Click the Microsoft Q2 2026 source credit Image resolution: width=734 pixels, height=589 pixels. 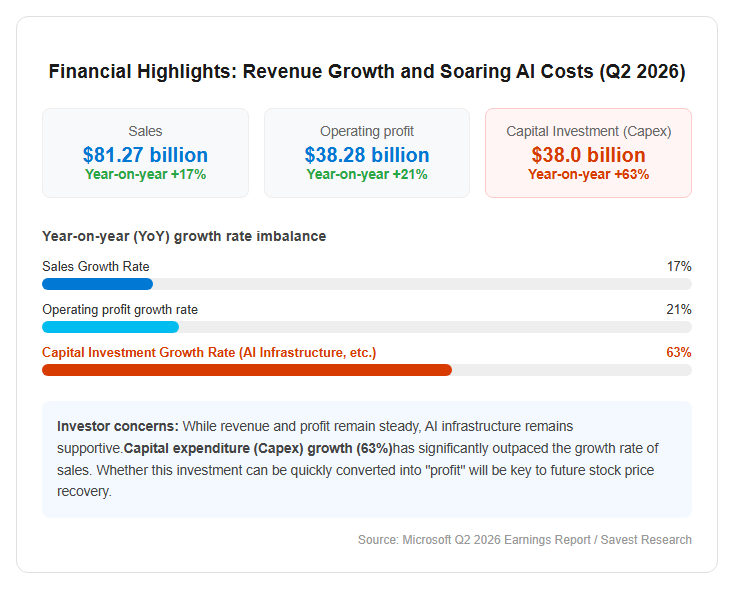tap(525, 540)
